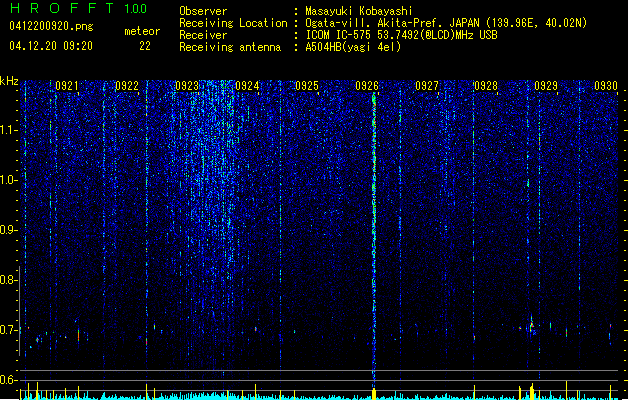
Task: Click the 0.6 kHz axis label
Action: pos(9,380)
